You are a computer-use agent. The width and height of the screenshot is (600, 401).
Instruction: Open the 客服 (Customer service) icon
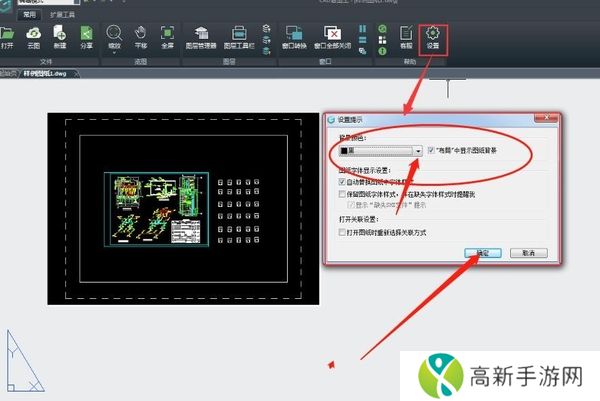405,36
